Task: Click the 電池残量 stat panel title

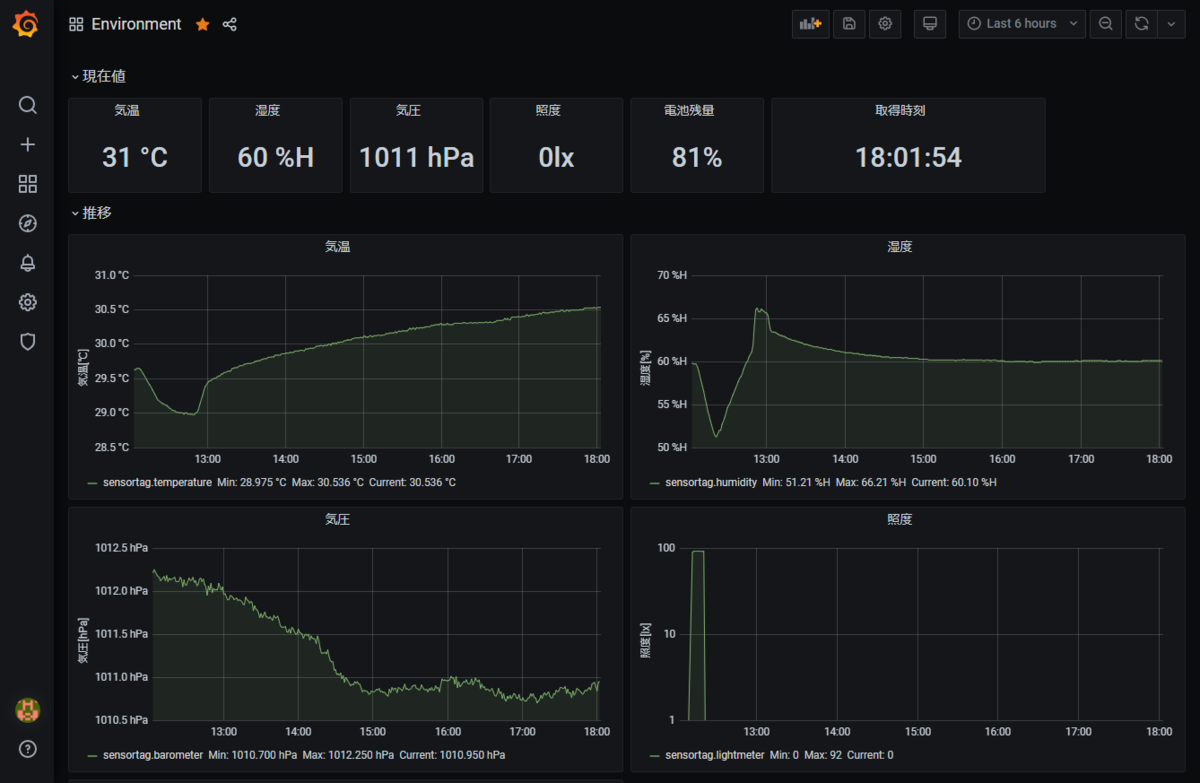Action: tap(689, 111)
